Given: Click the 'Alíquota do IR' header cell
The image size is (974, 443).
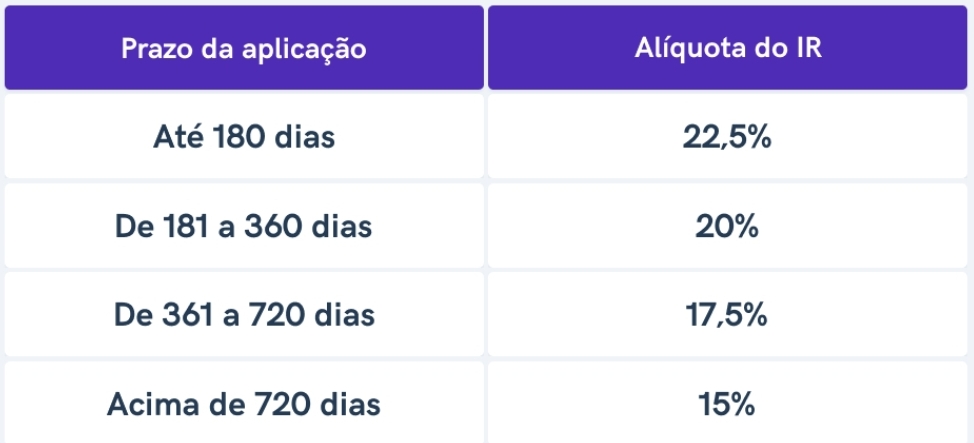Looking at the screenshot, I should click(x=727, y=48).
